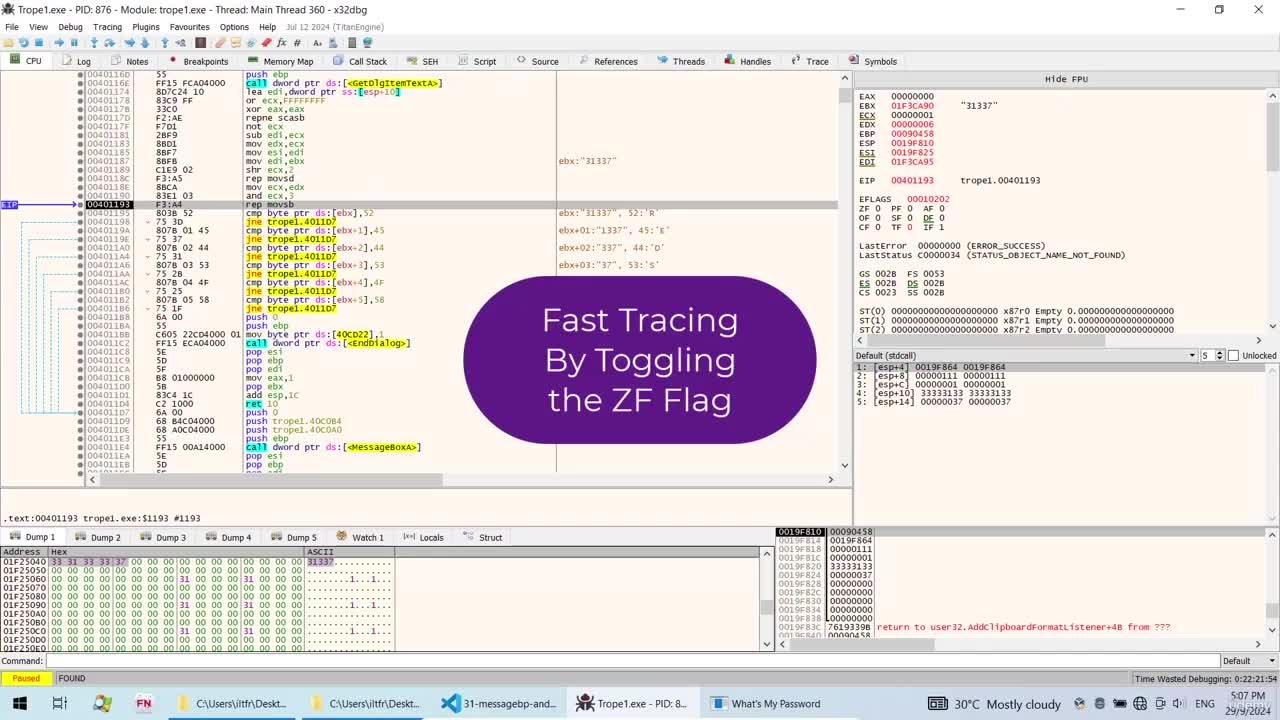
Task: Click the hash comments toolbar icon
Action: [297, 43]
